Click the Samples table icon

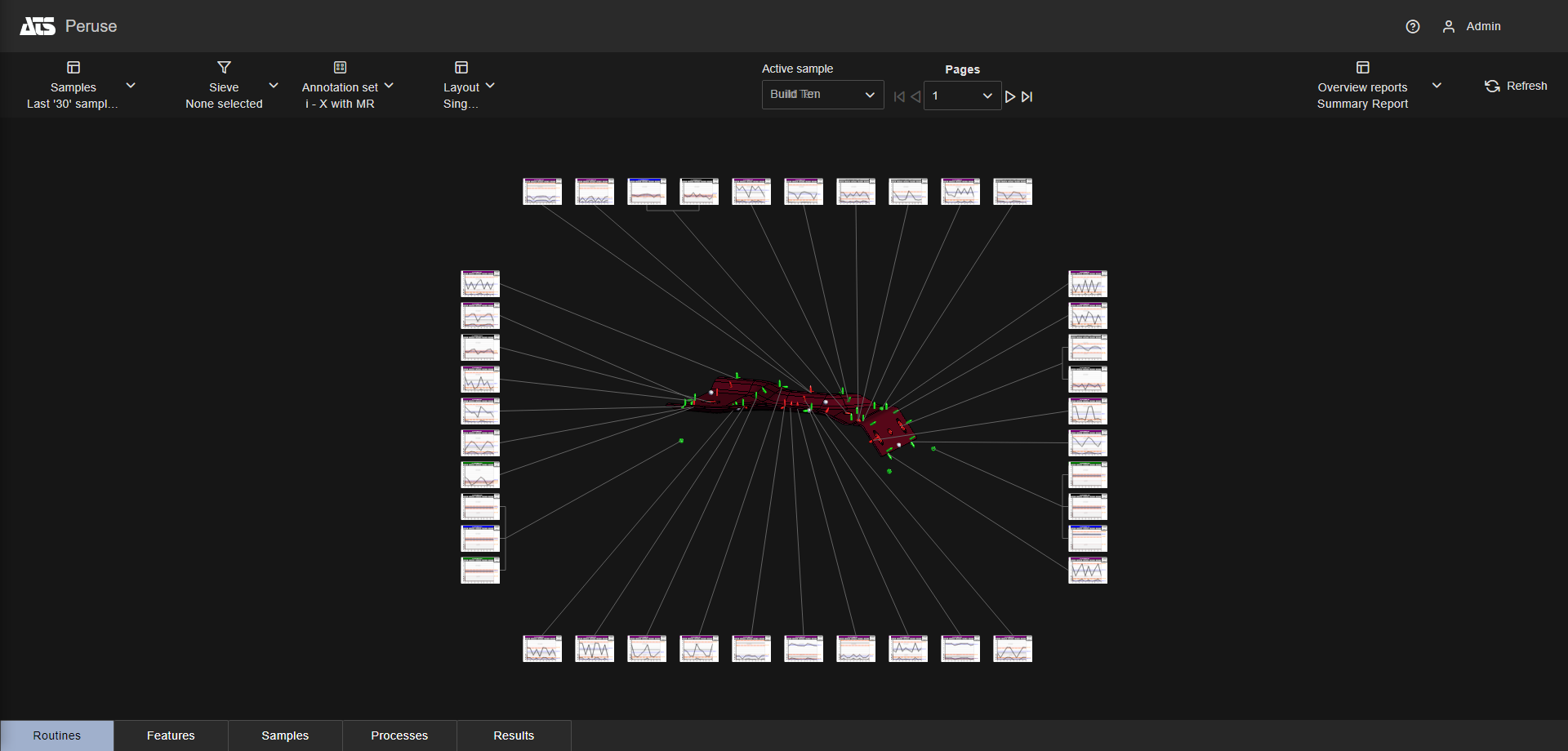coord(73,68)
